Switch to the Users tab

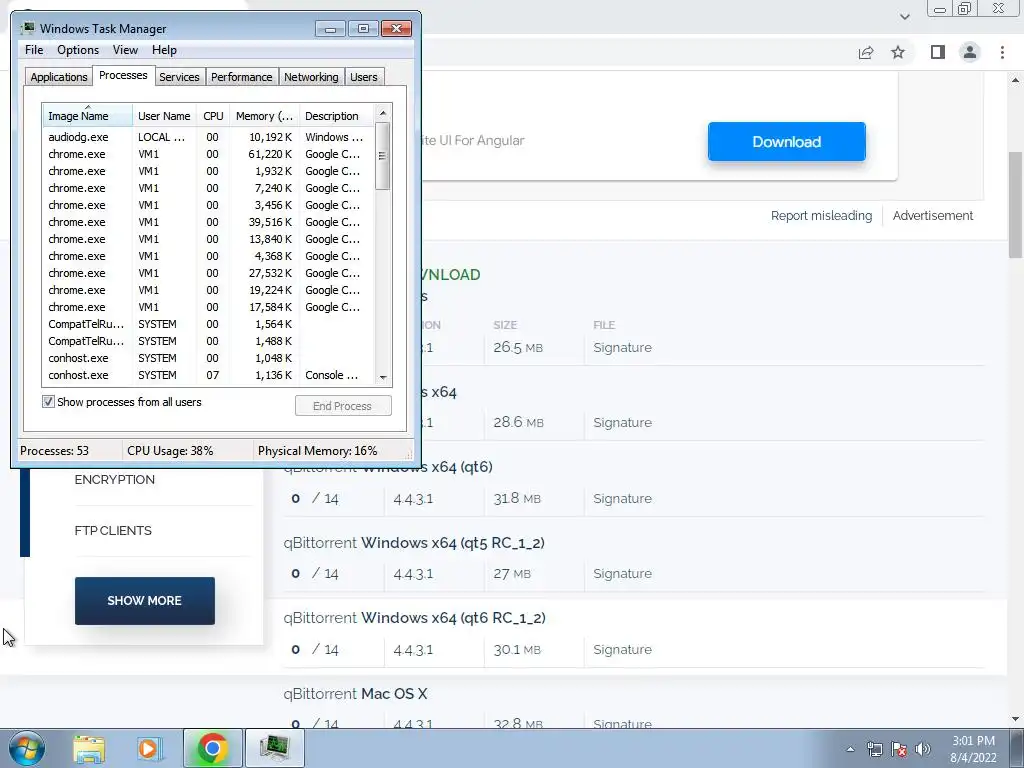click(364, 77)
